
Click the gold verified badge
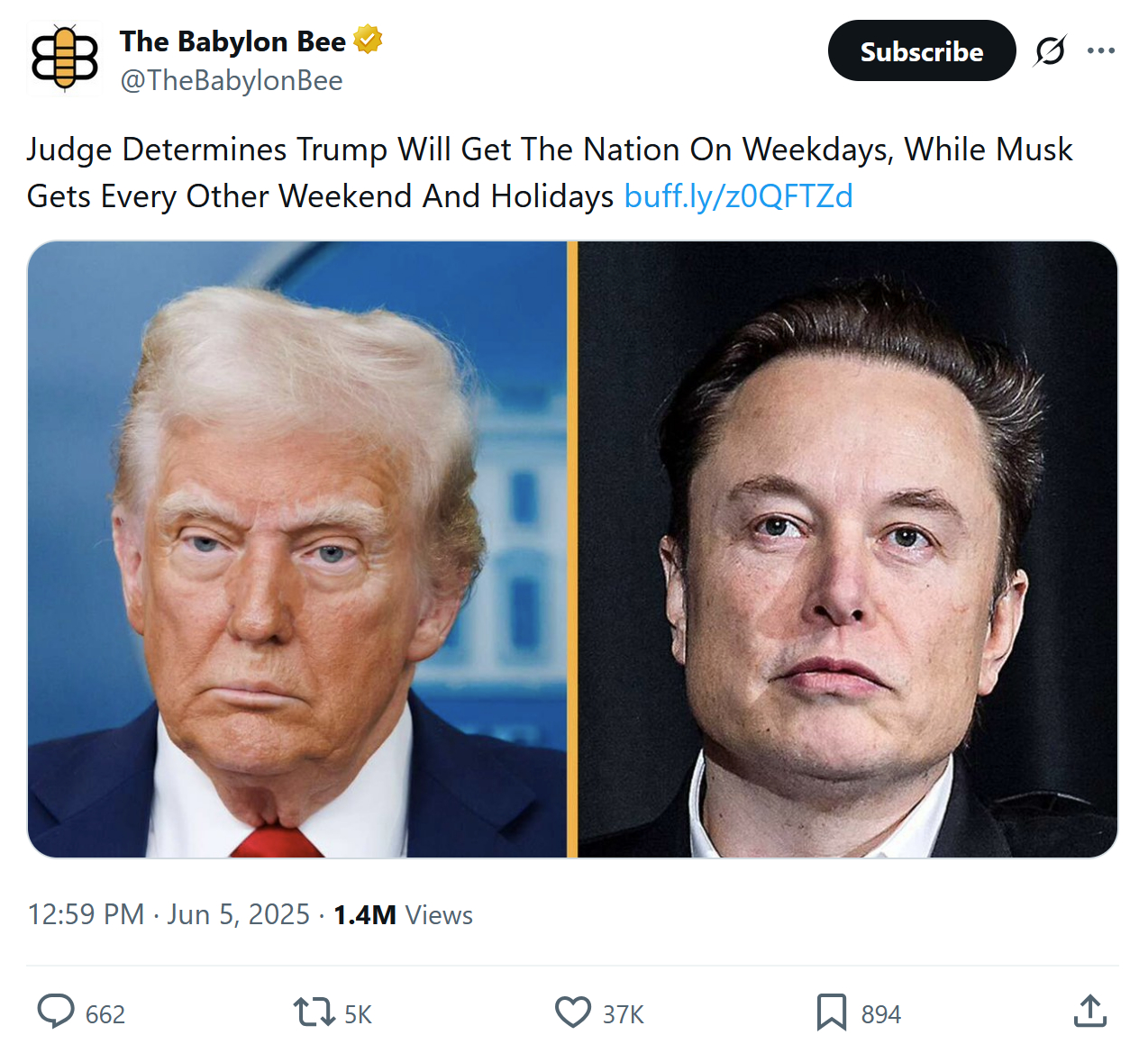click(368, 41)
